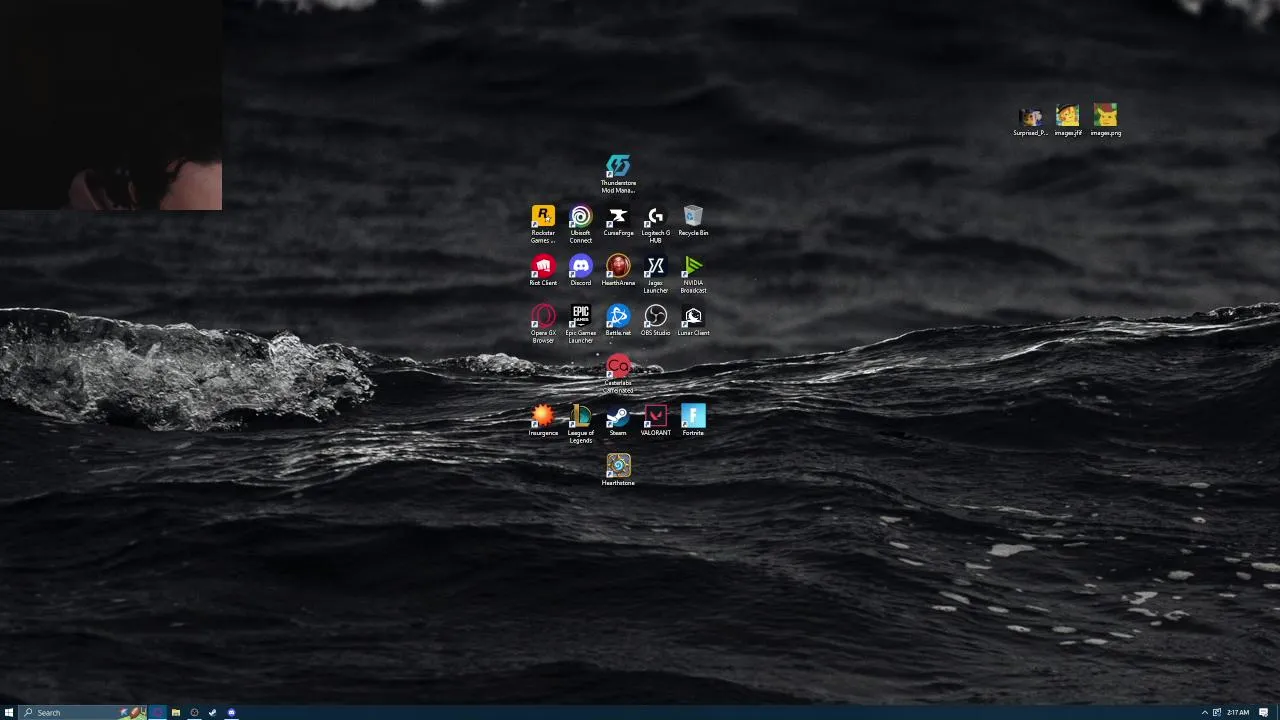Select the Logitech G HUB icon
This screenshot has height=720, width=1280.
pos(655,224)
